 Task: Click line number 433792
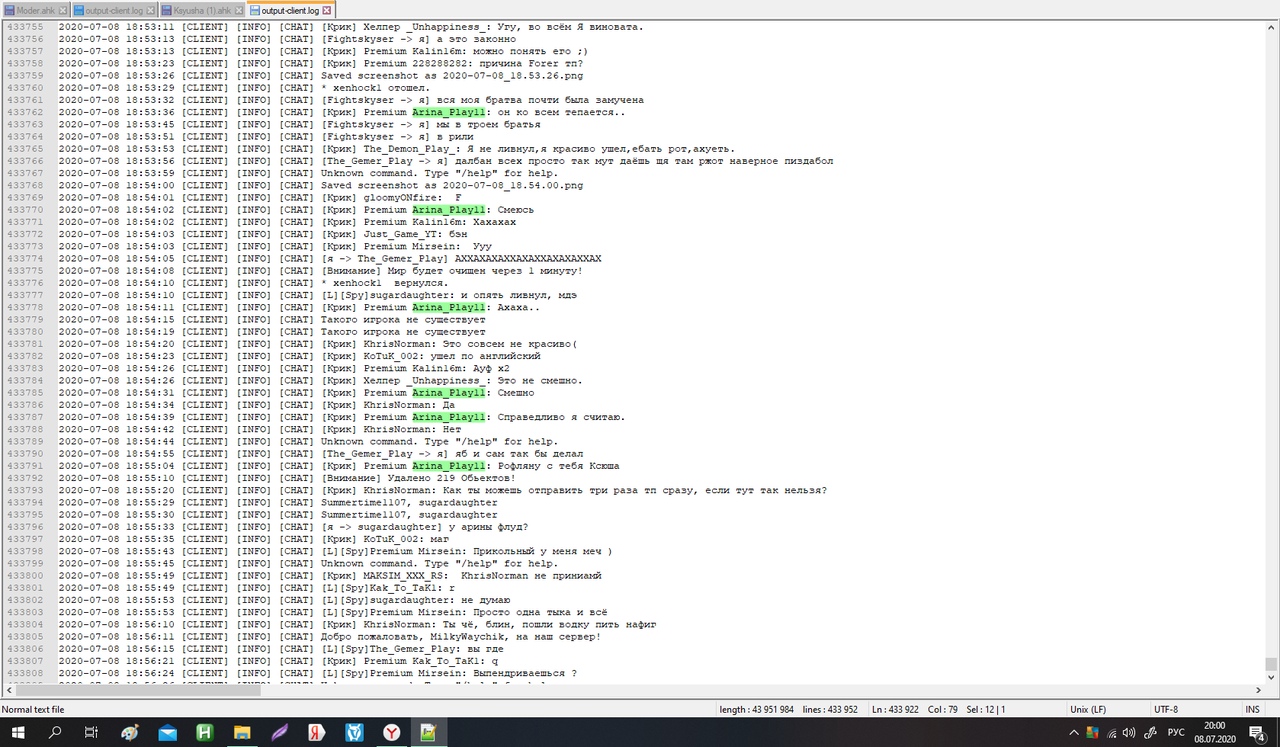click(x=25, y=478)
